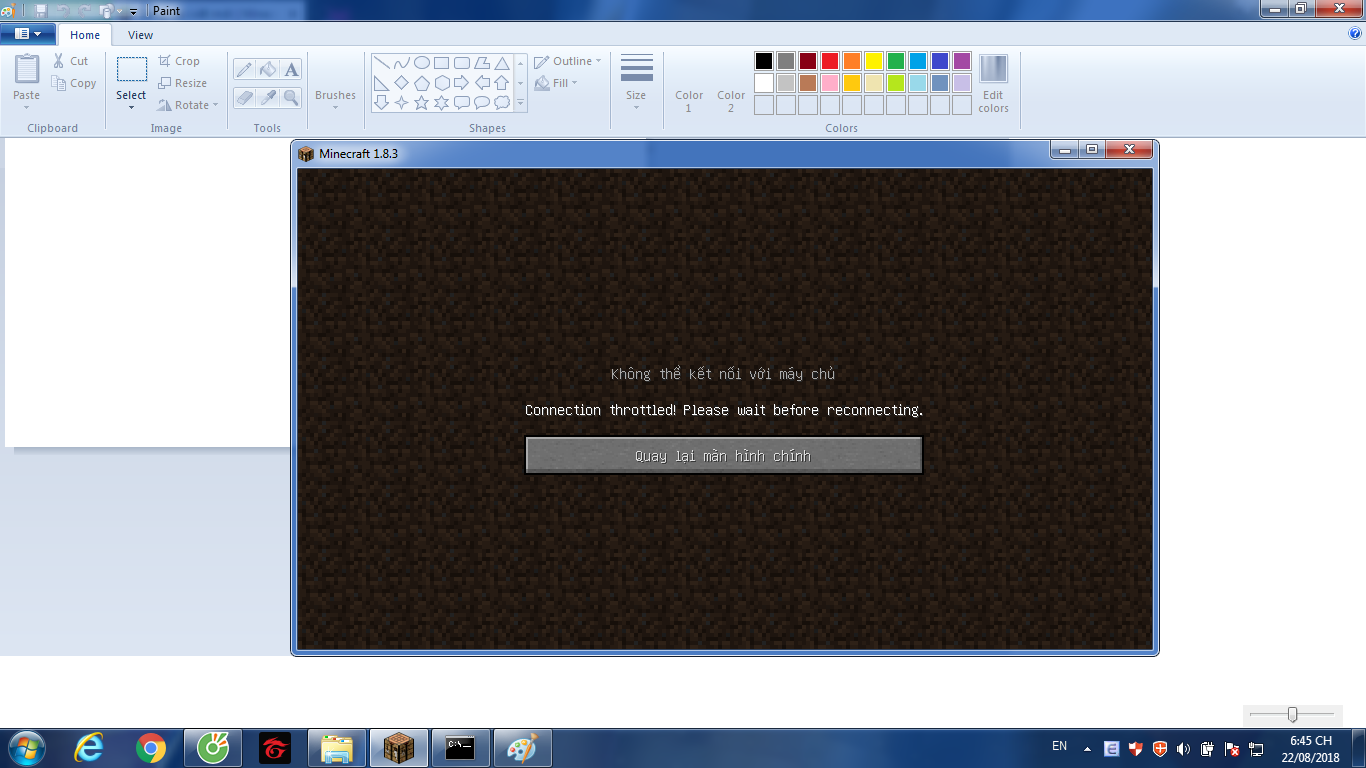The image size is (1366, 768).
Task: Pick the yellow color swatch
Action: [x=874, y=61]
